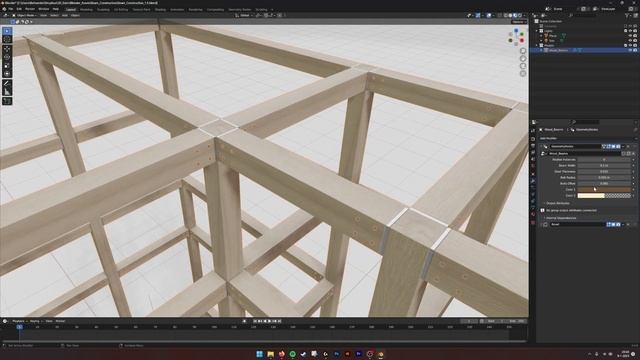
Task: Open the Color 1 brown swatch
Action: (x=604, y=189)
